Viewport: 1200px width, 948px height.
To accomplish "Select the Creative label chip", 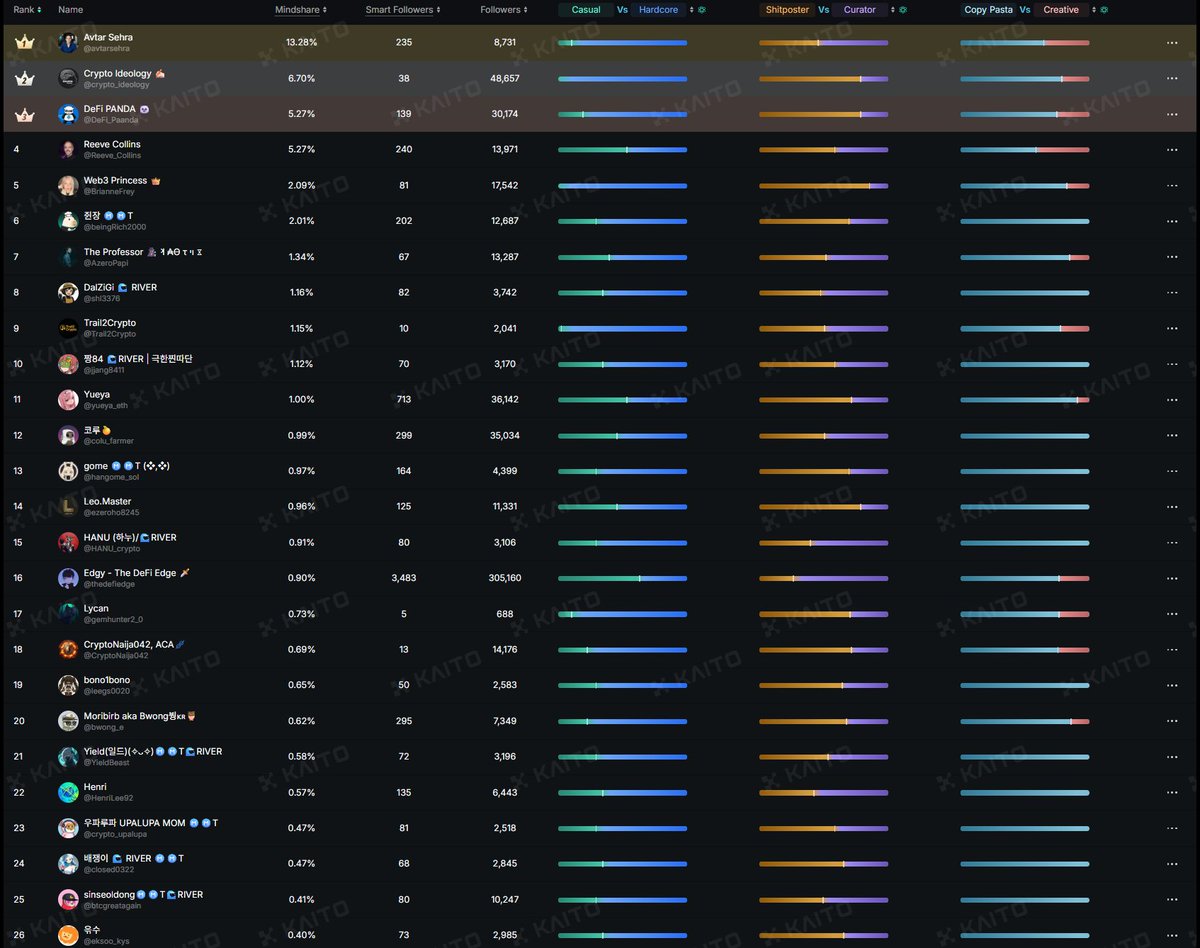I will [x=1061, y=10].
